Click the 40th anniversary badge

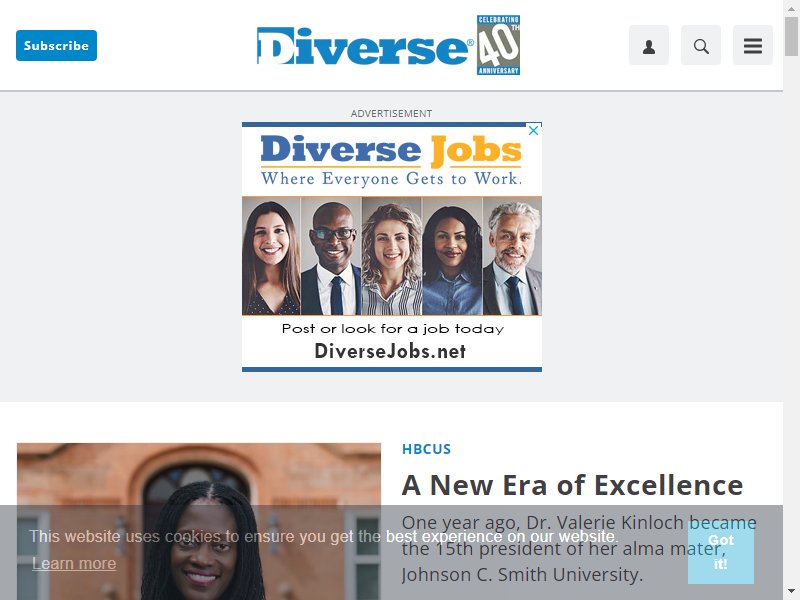[x=498, y=45]
